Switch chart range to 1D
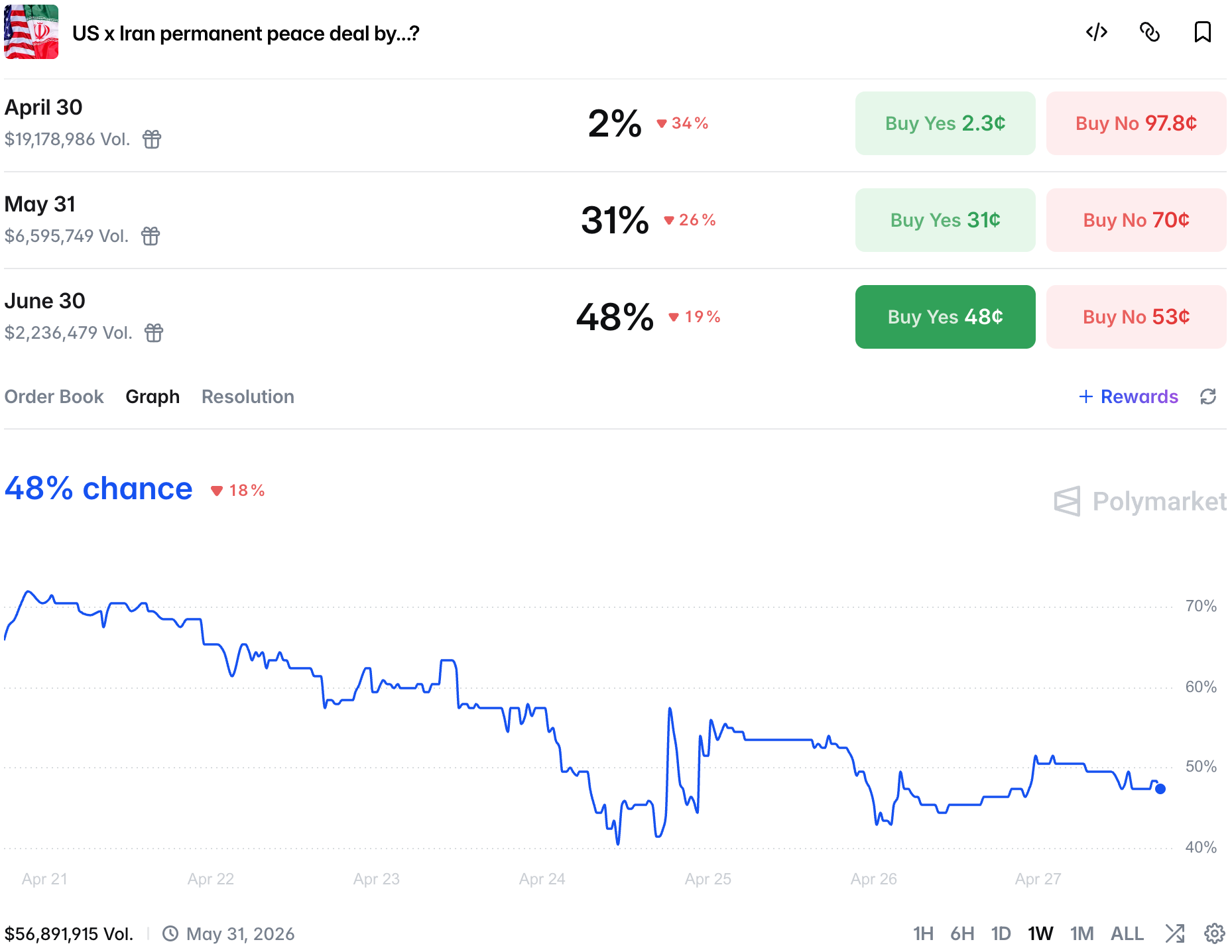1232x952 pixels. coord(1001,933)
